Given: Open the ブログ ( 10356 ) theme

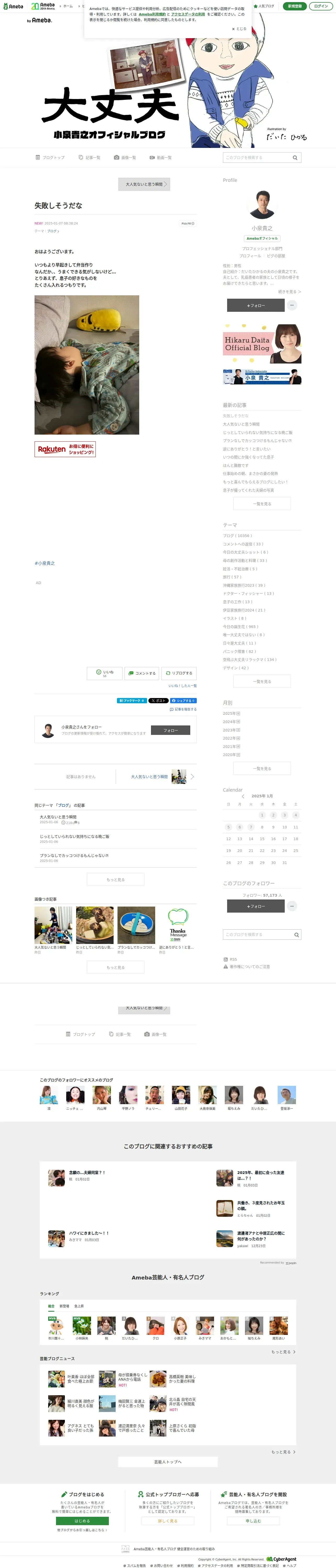Looking at the screenshot, I should coord(237,536).
